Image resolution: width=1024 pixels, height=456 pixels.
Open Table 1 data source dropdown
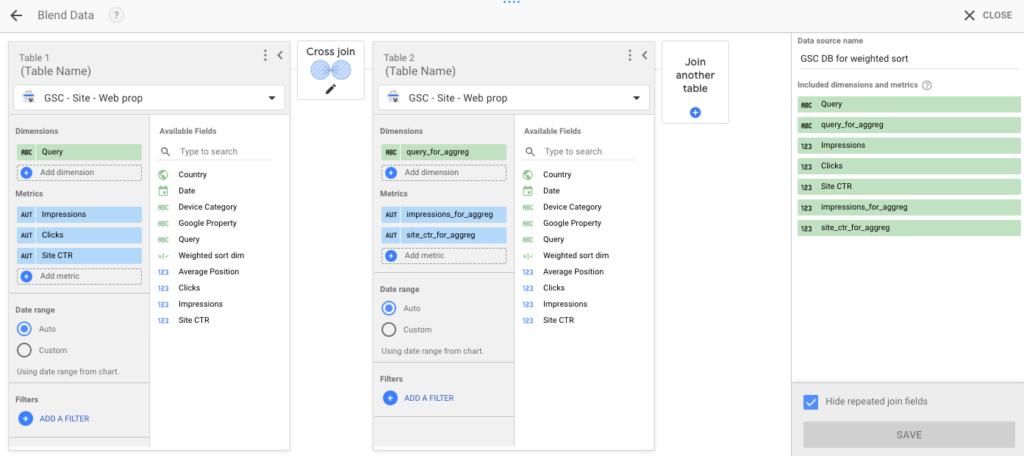click(x=149, y=98)
